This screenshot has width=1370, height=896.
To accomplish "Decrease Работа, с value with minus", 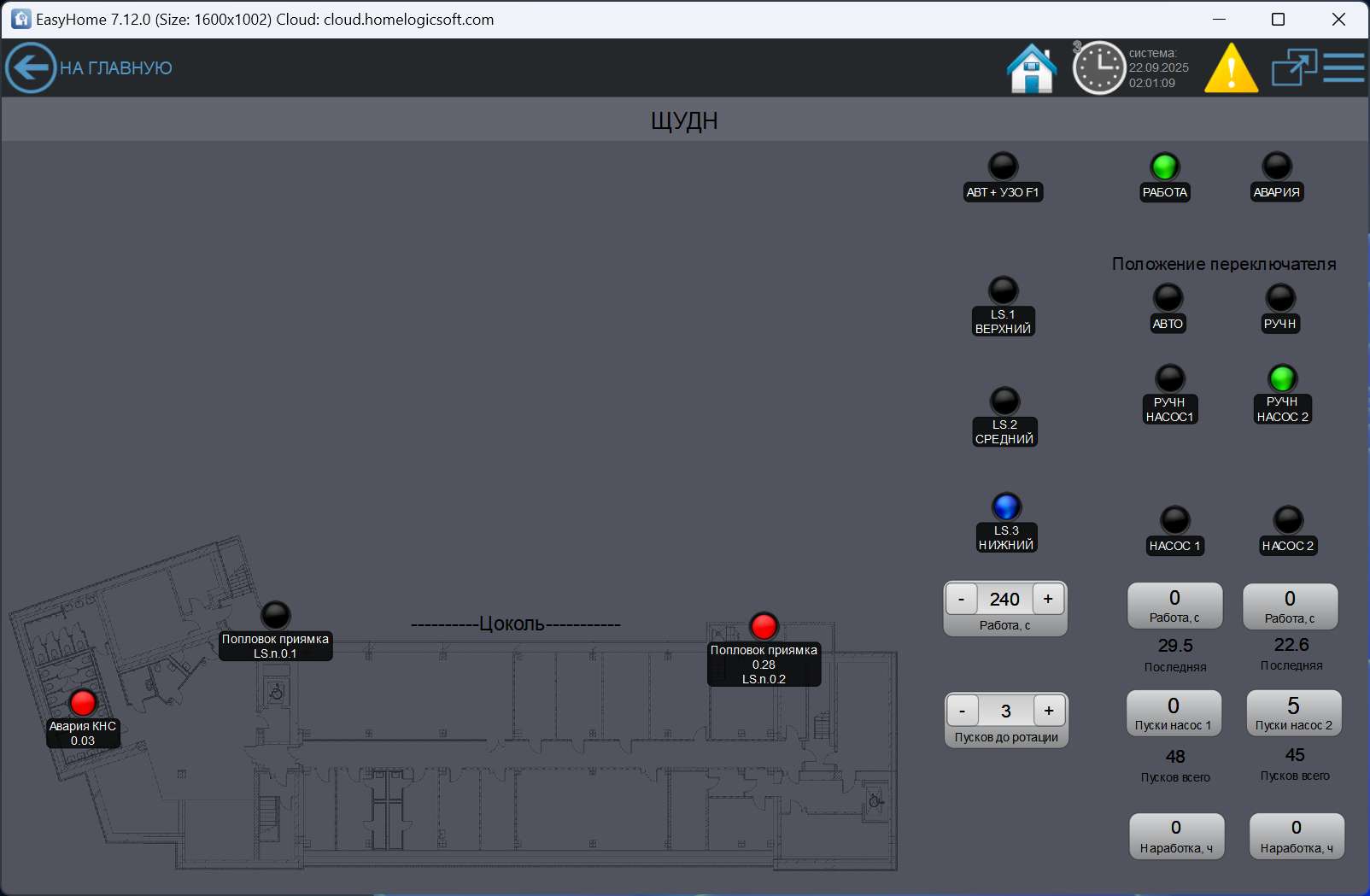I will coord(962,600).
